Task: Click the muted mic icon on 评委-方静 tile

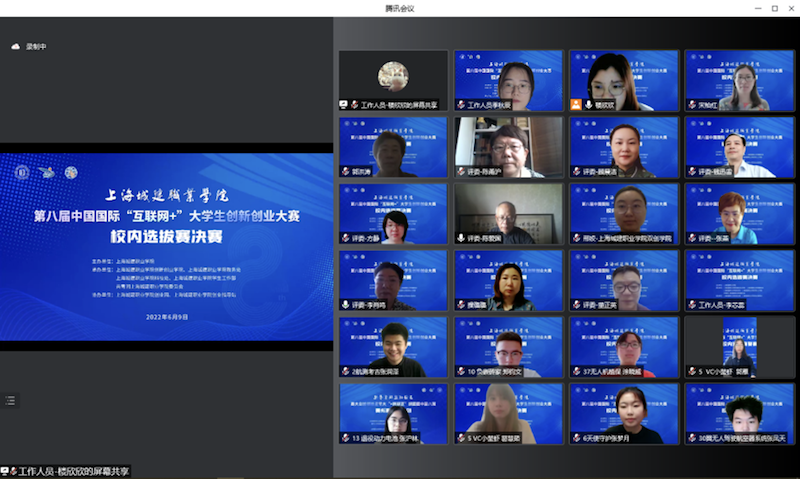Action: pos(346,238)
